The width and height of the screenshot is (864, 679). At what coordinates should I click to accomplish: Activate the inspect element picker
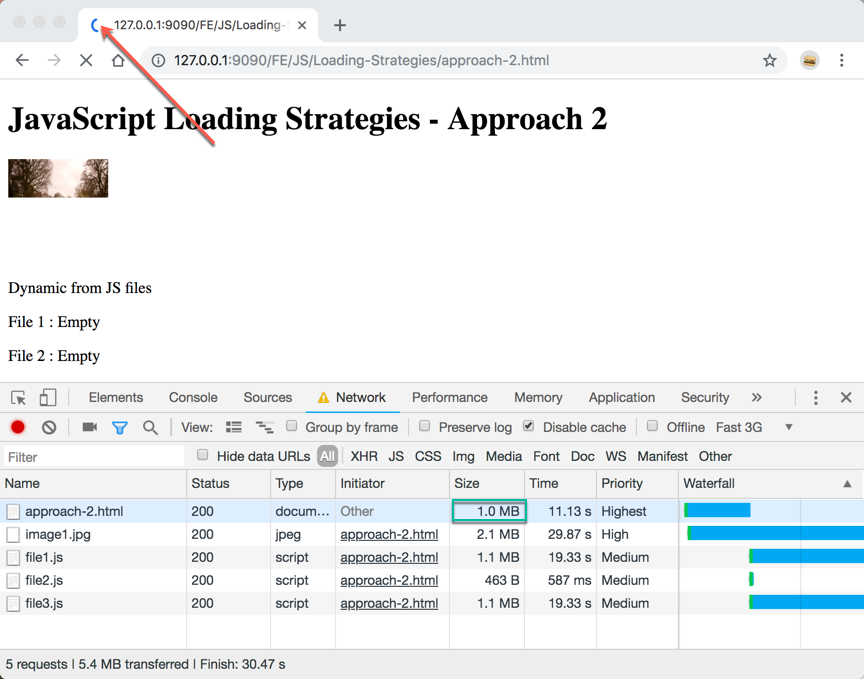click(x=18, y=397)
